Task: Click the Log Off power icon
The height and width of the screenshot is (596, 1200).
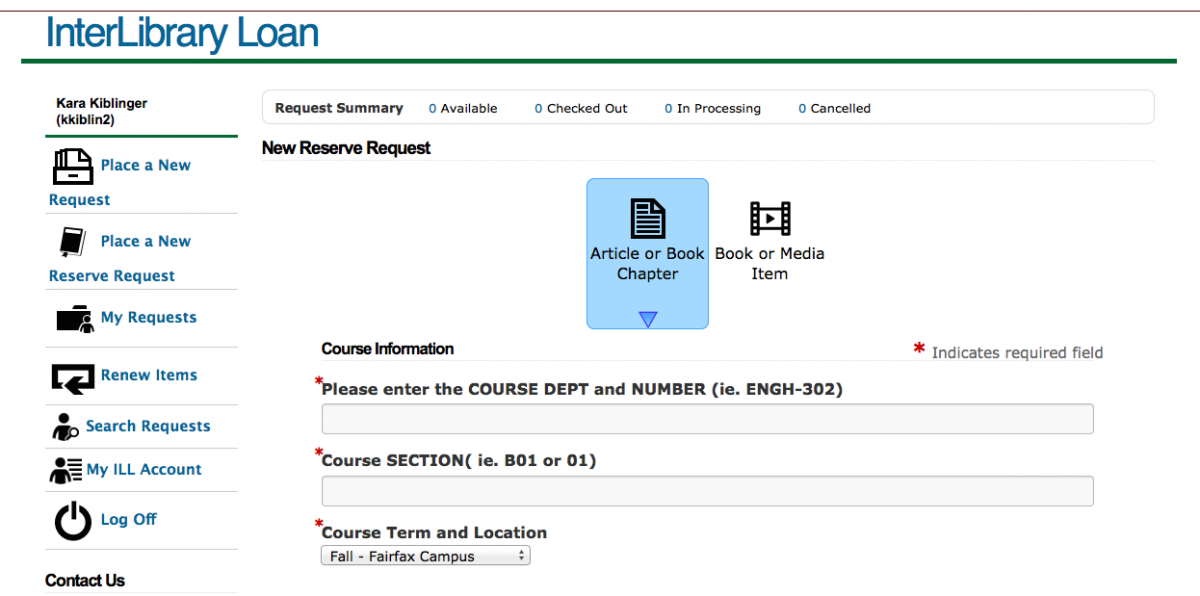Action: (73, 520)
